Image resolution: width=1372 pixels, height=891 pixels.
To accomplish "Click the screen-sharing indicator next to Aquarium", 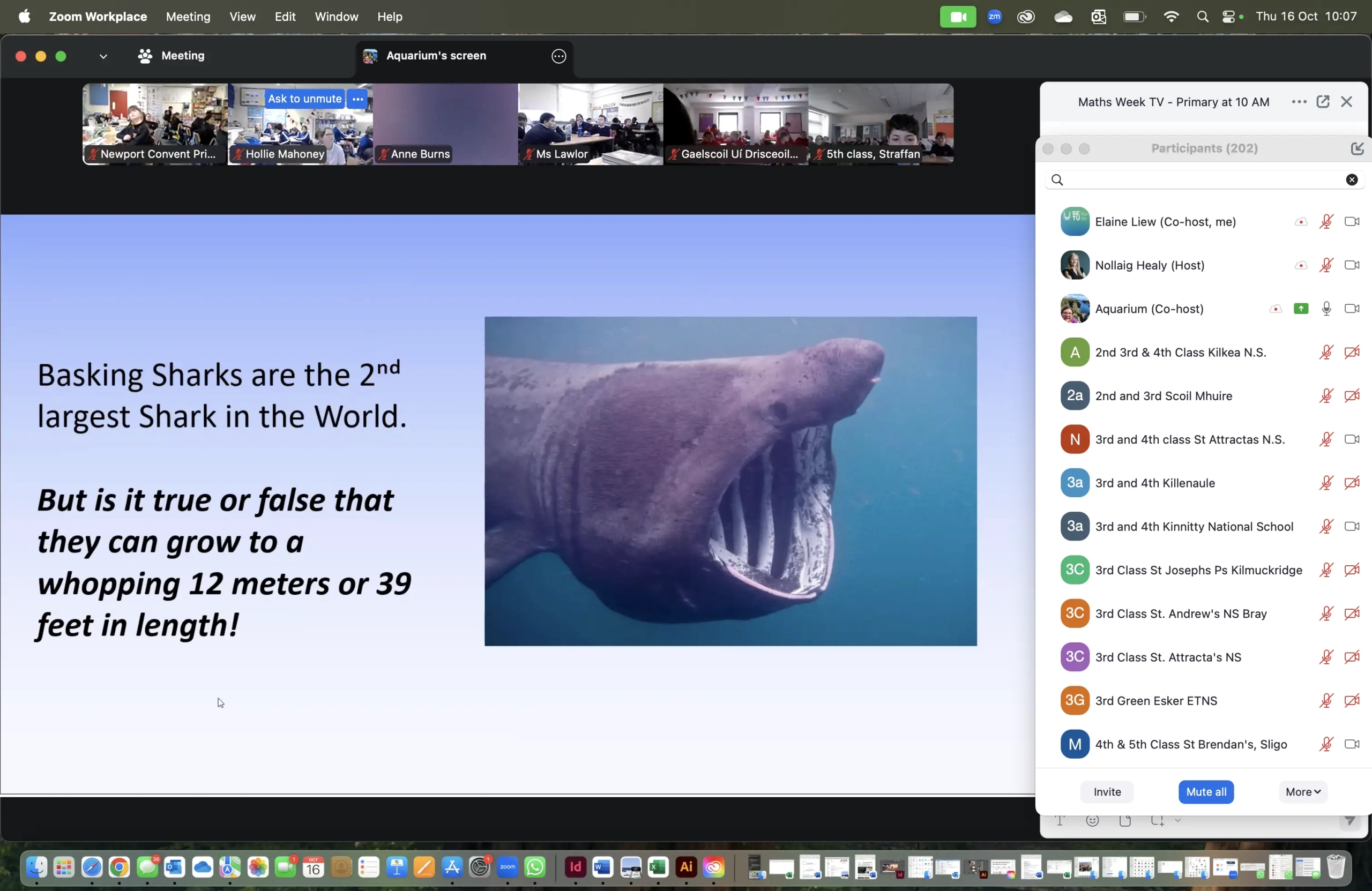I will pos(1302,309).
